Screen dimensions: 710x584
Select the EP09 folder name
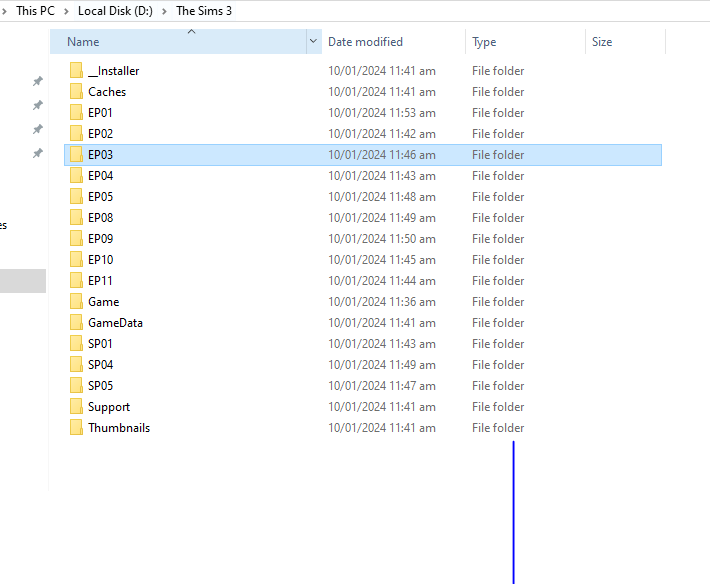point(100,239)
